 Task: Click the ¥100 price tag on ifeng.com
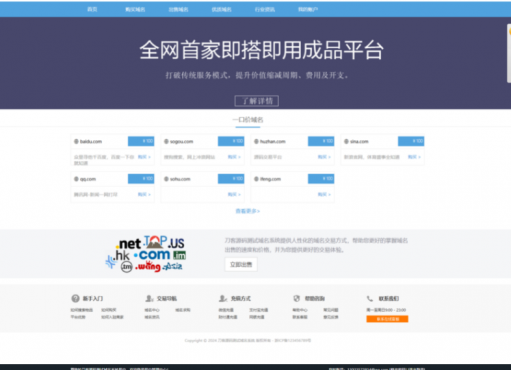321,179
